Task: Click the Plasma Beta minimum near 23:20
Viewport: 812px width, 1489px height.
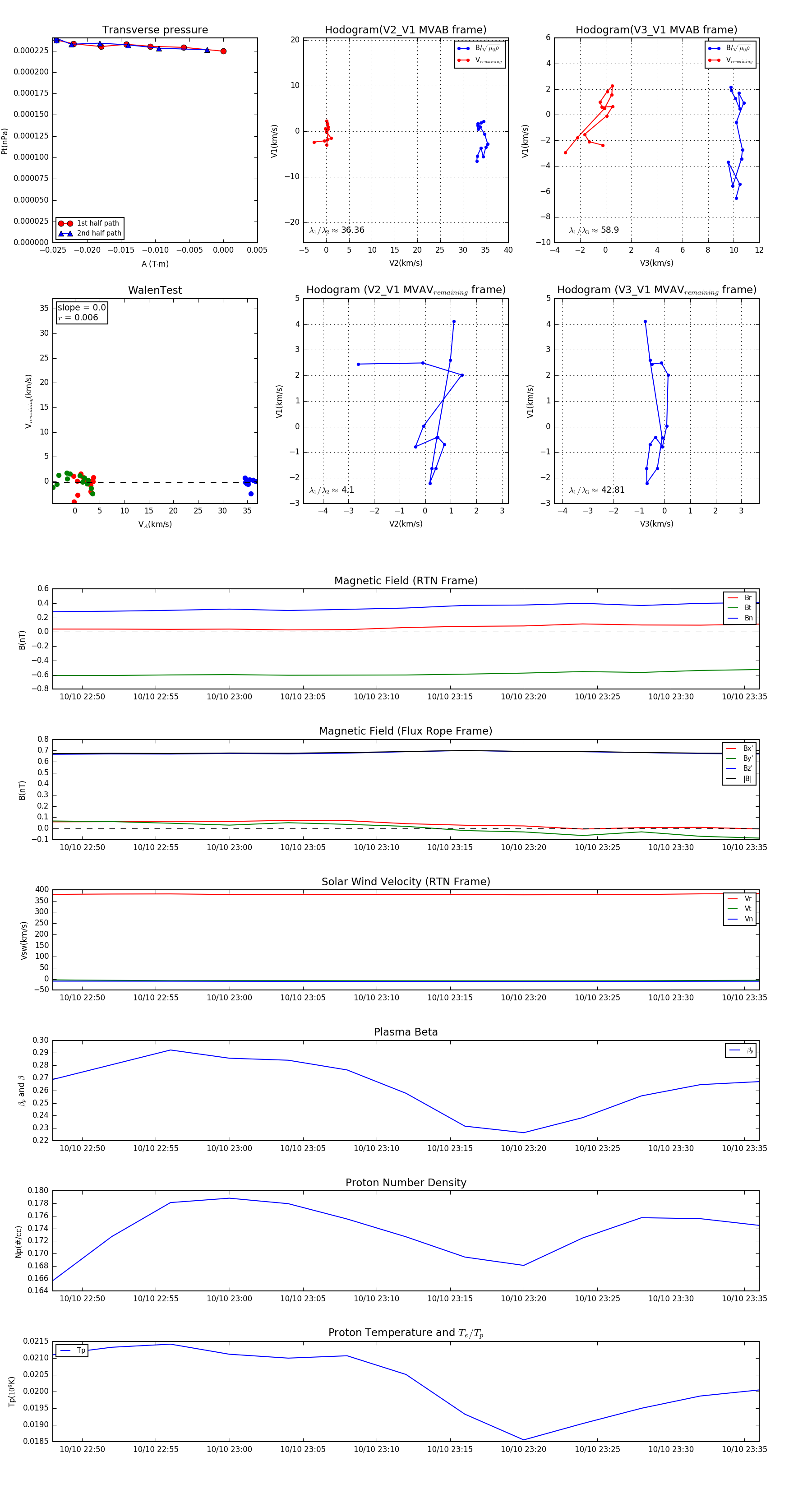Action: click(x=524, y=1133)
